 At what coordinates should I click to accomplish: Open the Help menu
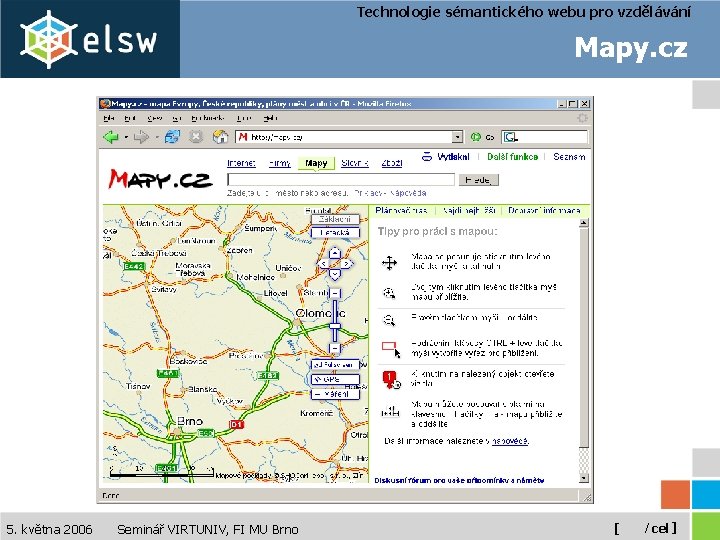270,118
